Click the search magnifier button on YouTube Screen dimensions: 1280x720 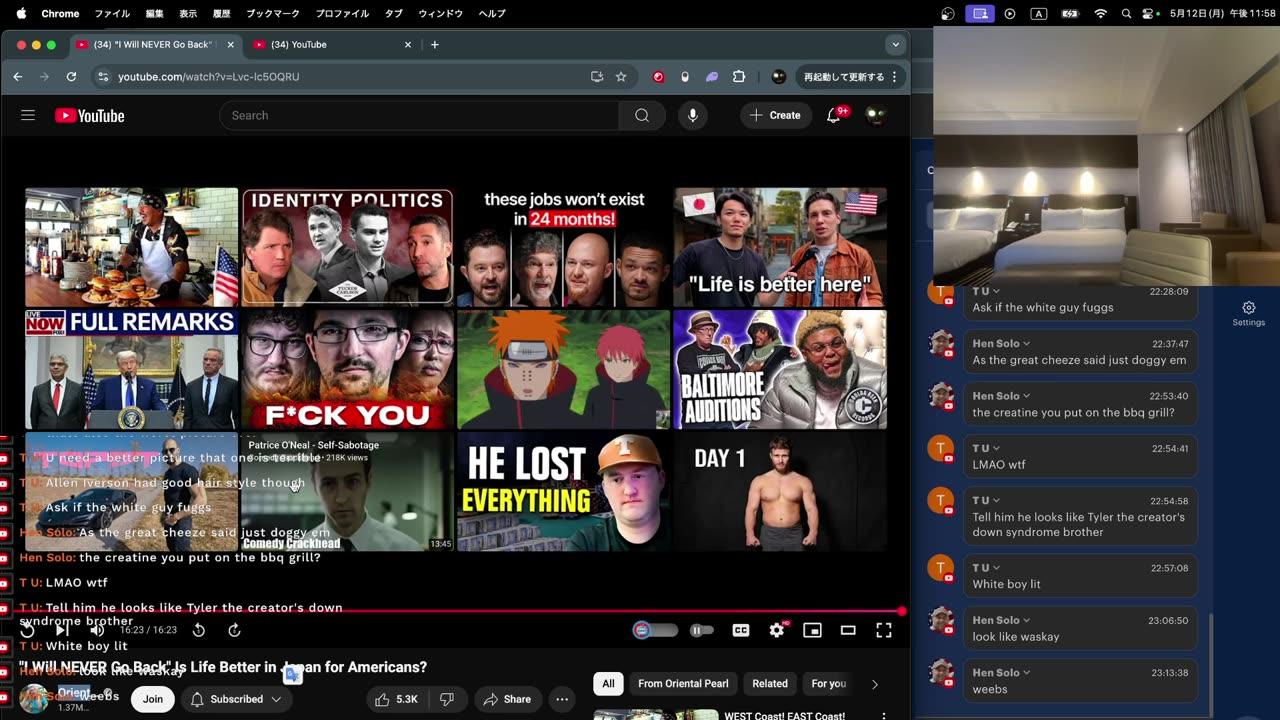[642, 115]
